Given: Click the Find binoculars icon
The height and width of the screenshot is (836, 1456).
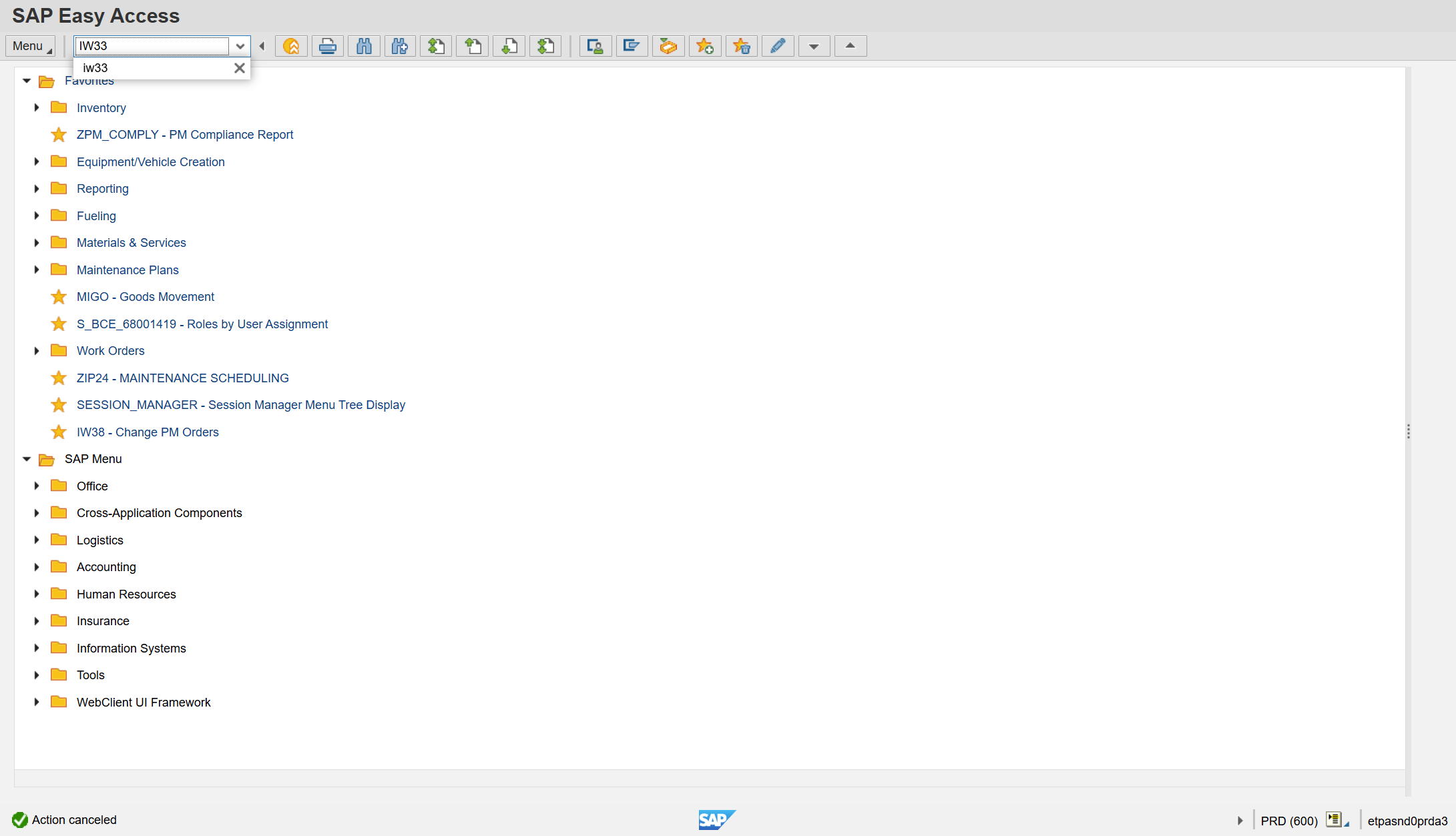Looking at the screenshot, I should point(364,46).
